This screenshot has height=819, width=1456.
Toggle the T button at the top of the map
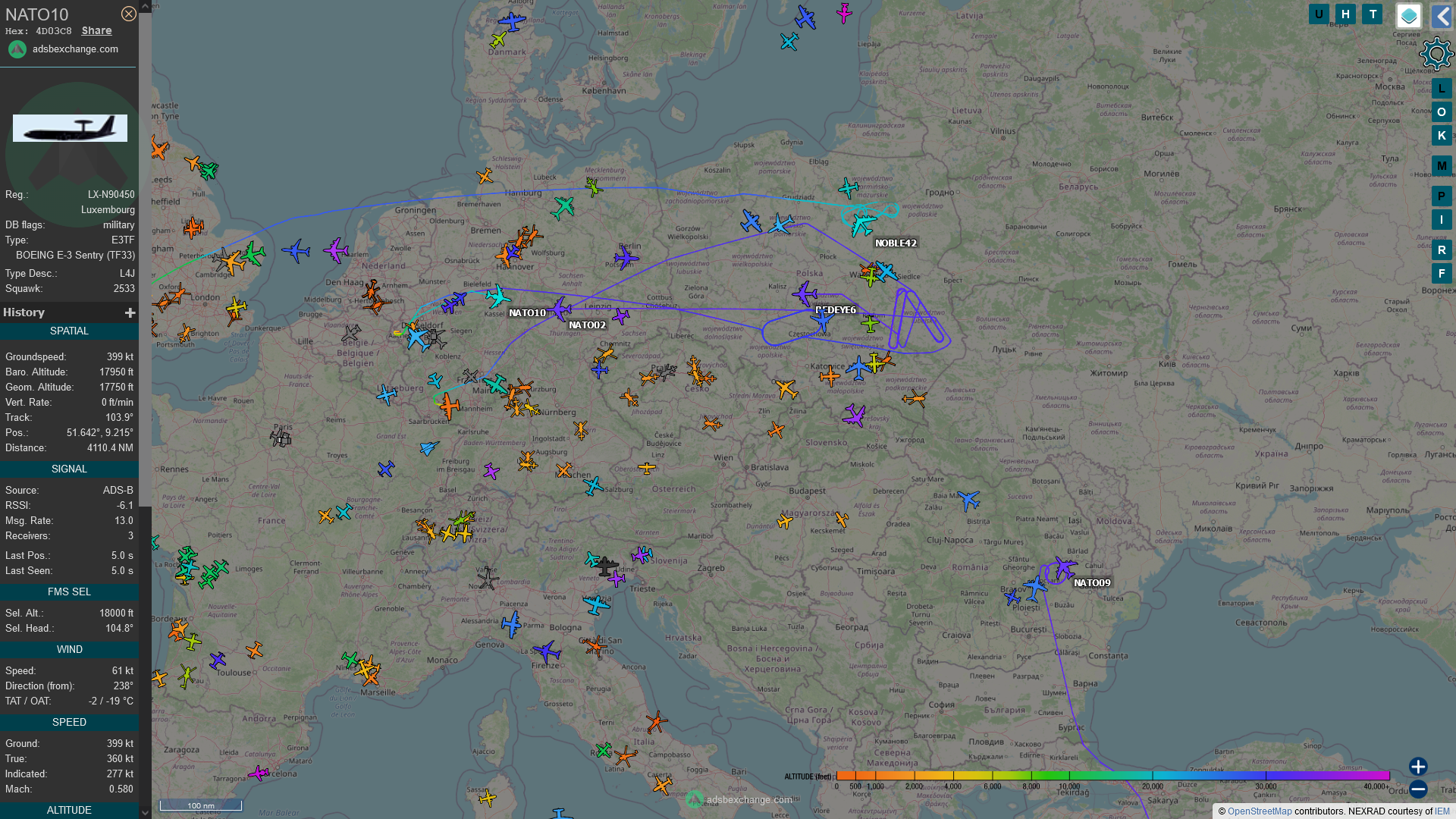1372,14
